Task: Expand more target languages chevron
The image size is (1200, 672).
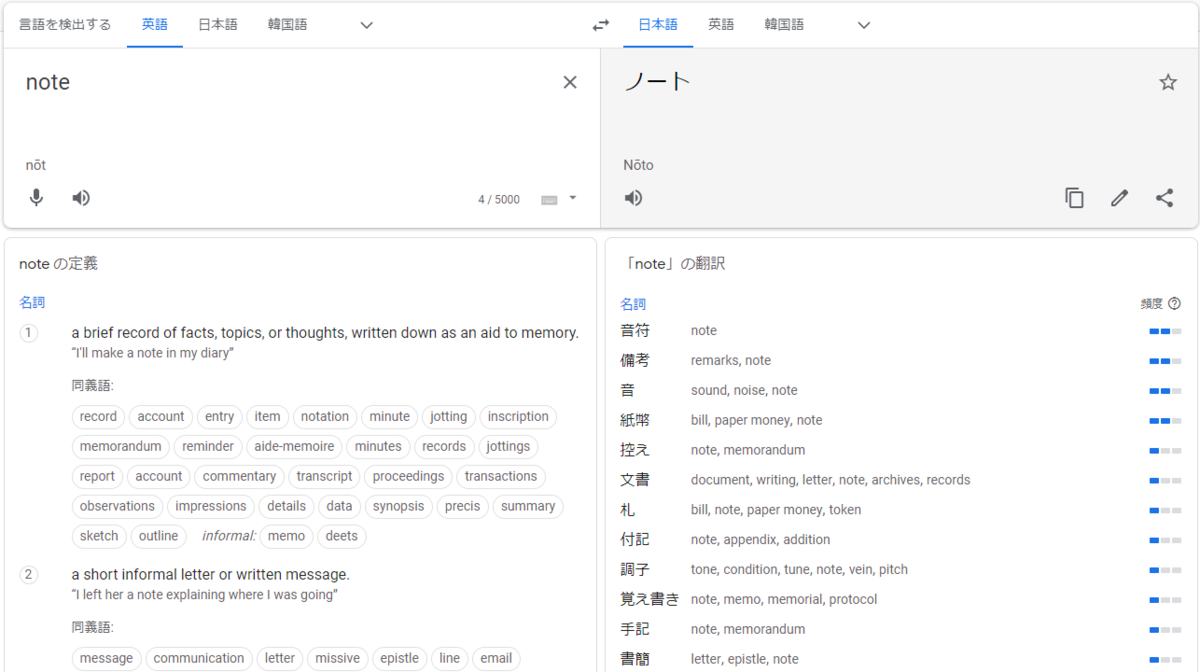Action: pos(864,25)
